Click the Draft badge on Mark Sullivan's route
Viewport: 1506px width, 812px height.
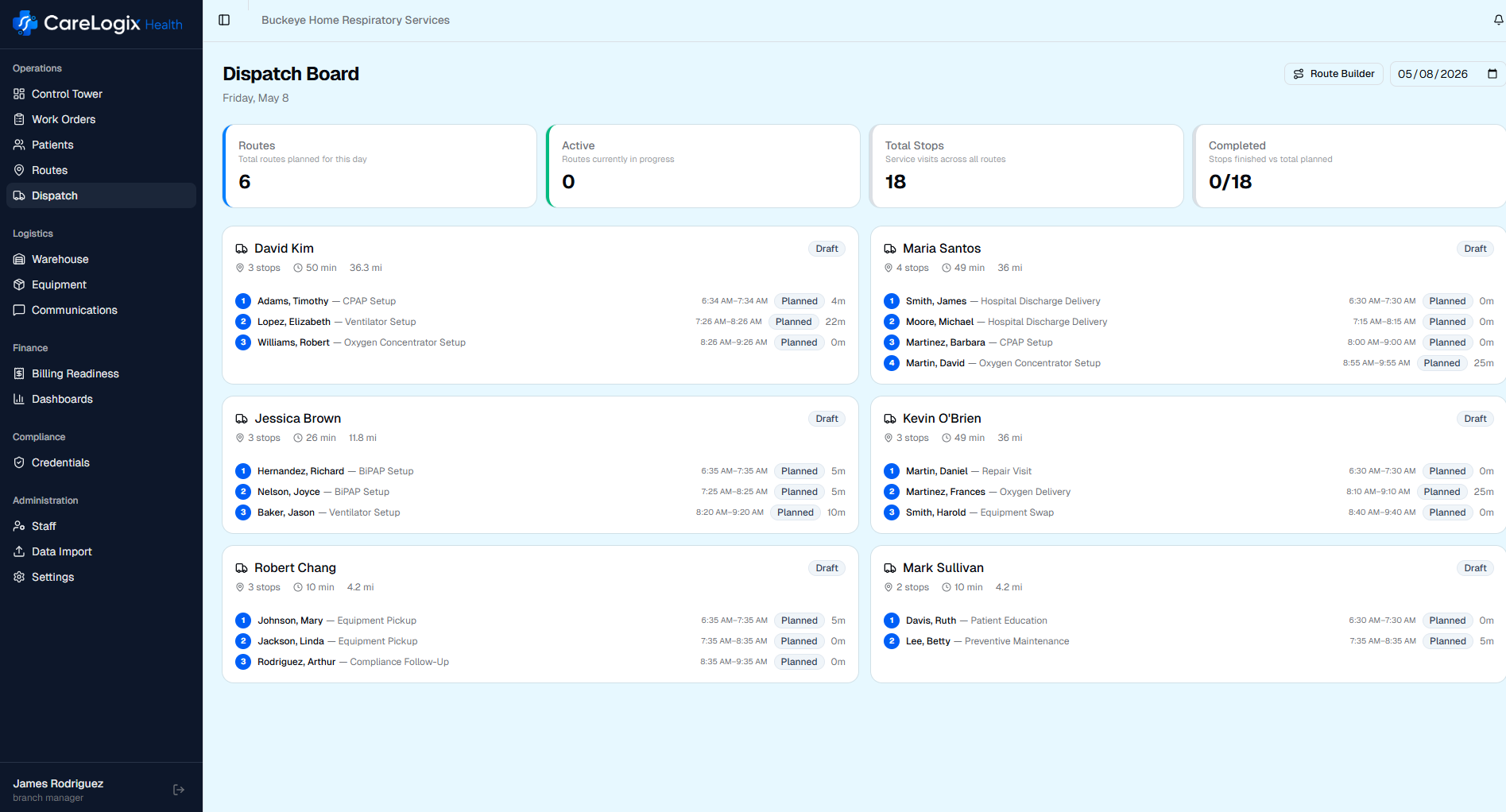coord(1475,568)
